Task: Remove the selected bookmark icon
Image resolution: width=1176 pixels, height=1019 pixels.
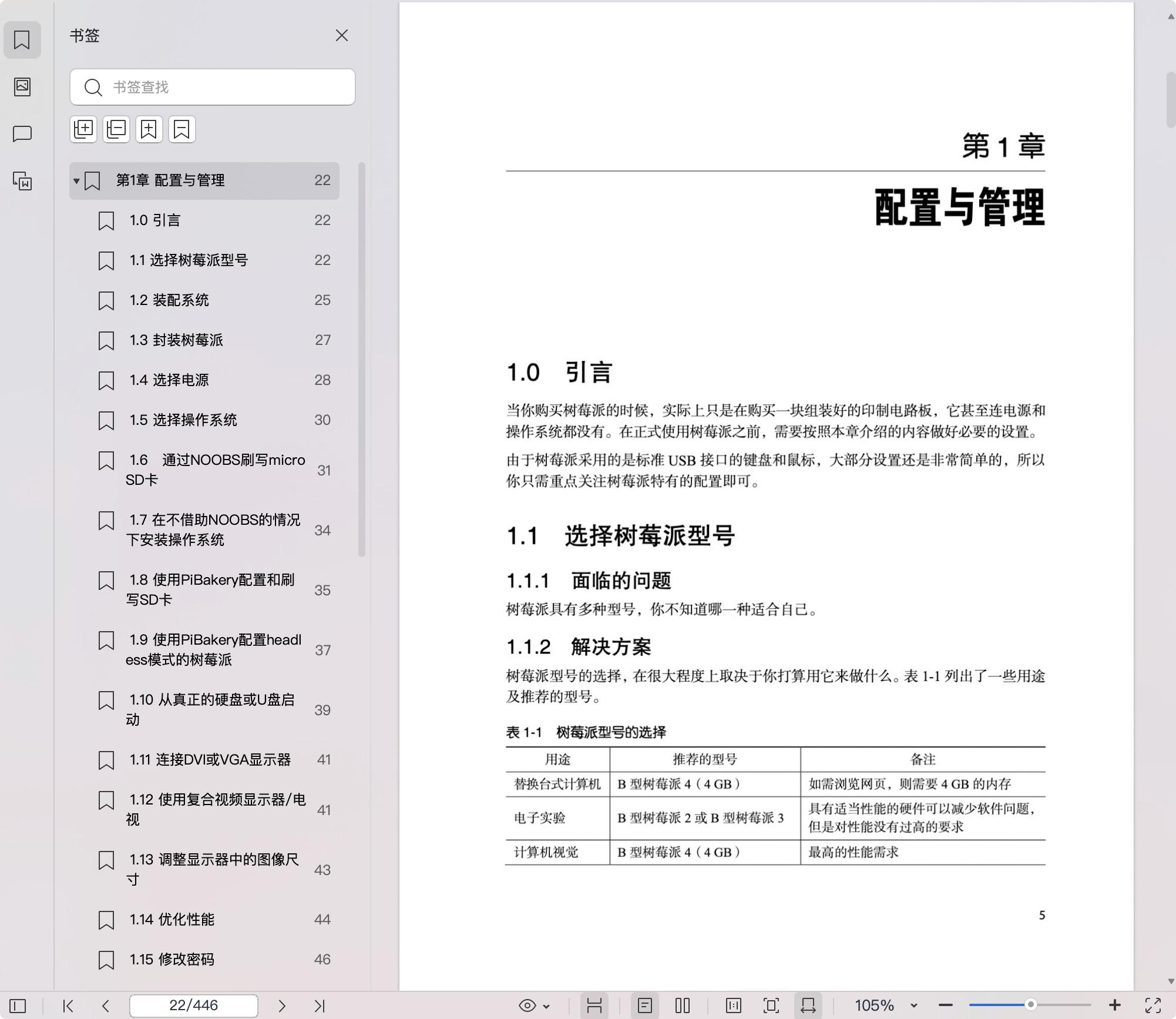Action: click(182, 129)
